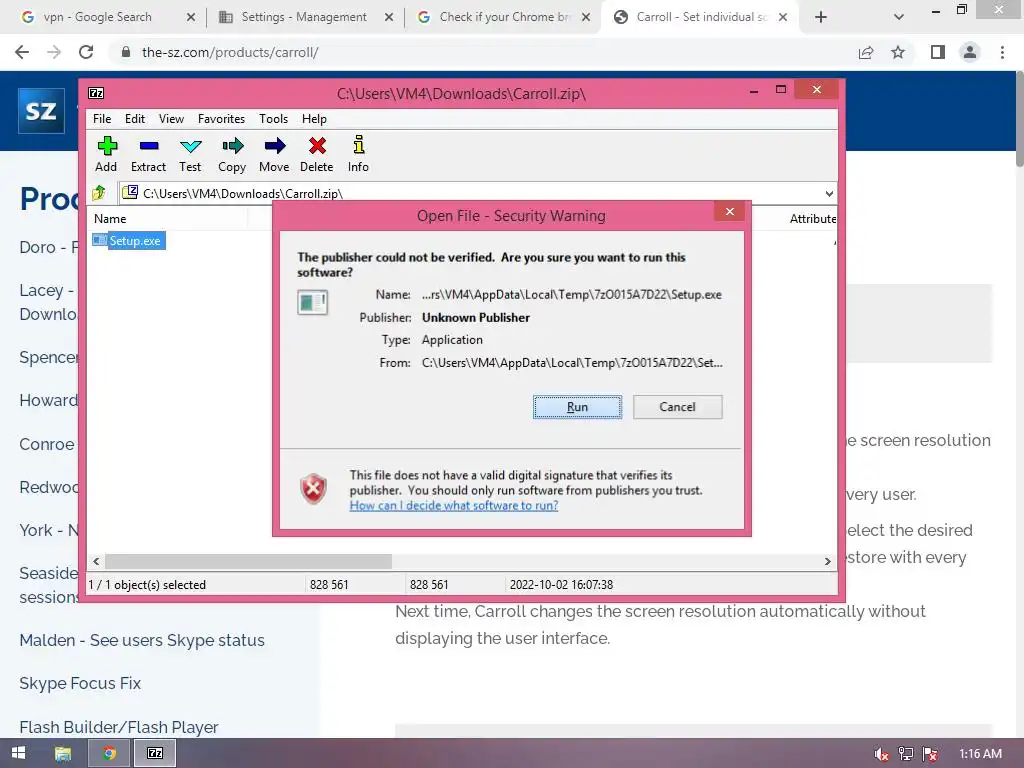1024x768 pixels.
Task: Click Cancel in the Security Warning
Action: pyautogui.click(x=677, y=407)
